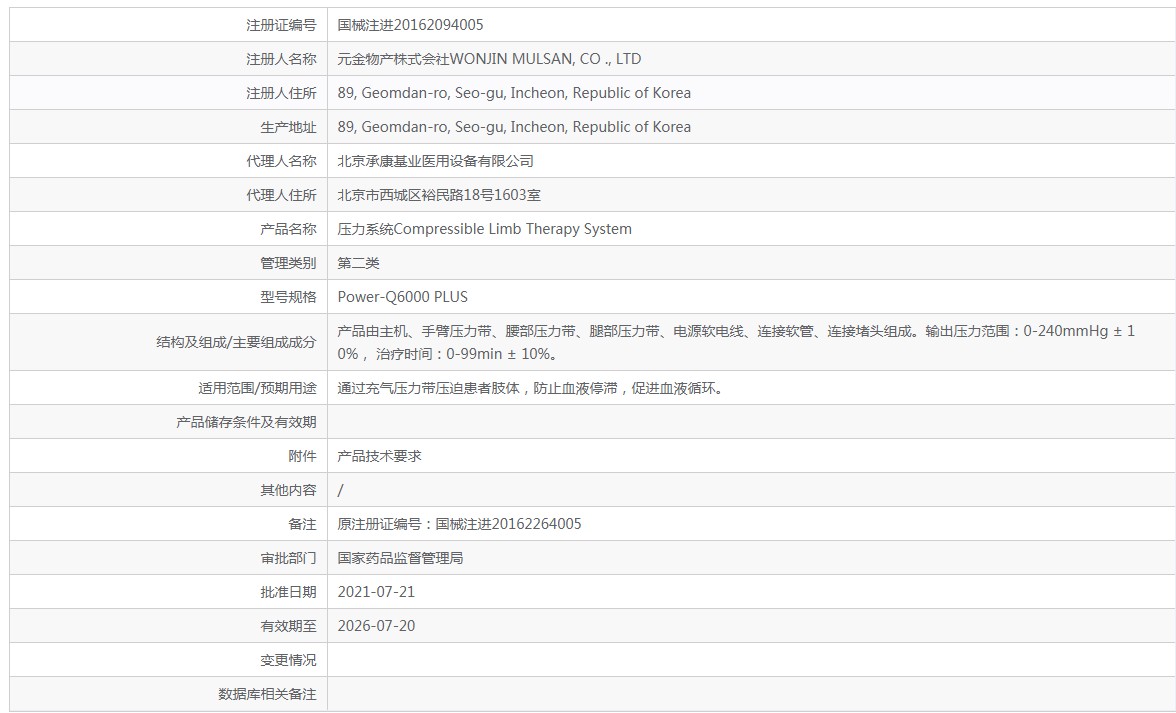Click 北京承康基业医用设备有限公司 value
The height and width of the screenshot is (713, 1176).
pos(435,161)
